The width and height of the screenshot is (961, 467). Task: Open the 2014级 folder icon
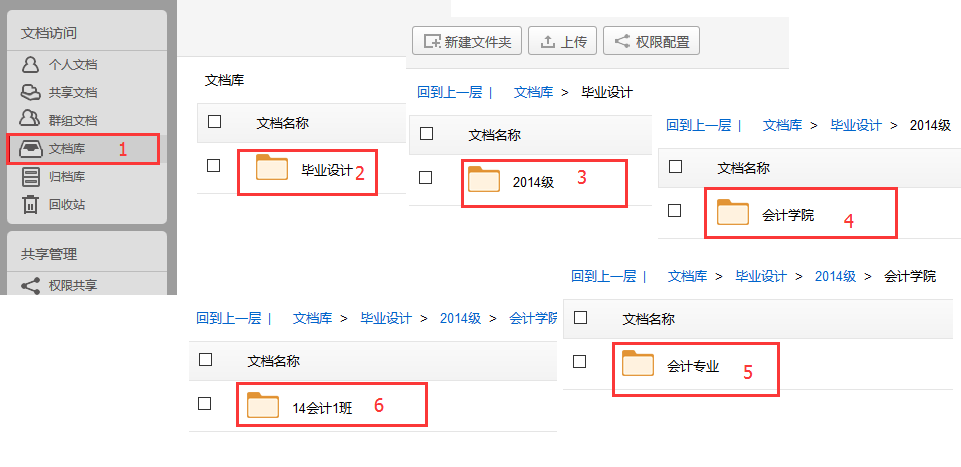[484, 180]
